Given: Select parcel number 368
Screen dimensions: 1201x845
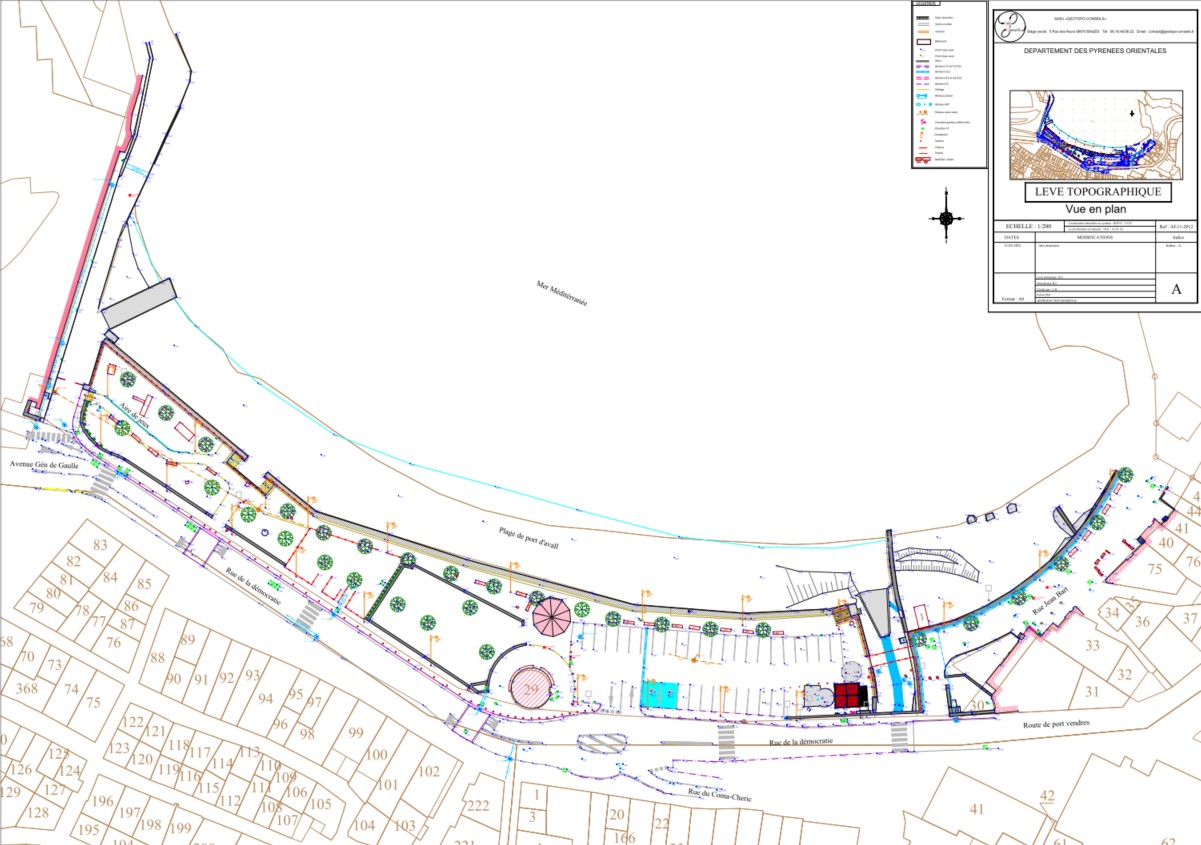Looking at the screenshot, I should (26, 689).
